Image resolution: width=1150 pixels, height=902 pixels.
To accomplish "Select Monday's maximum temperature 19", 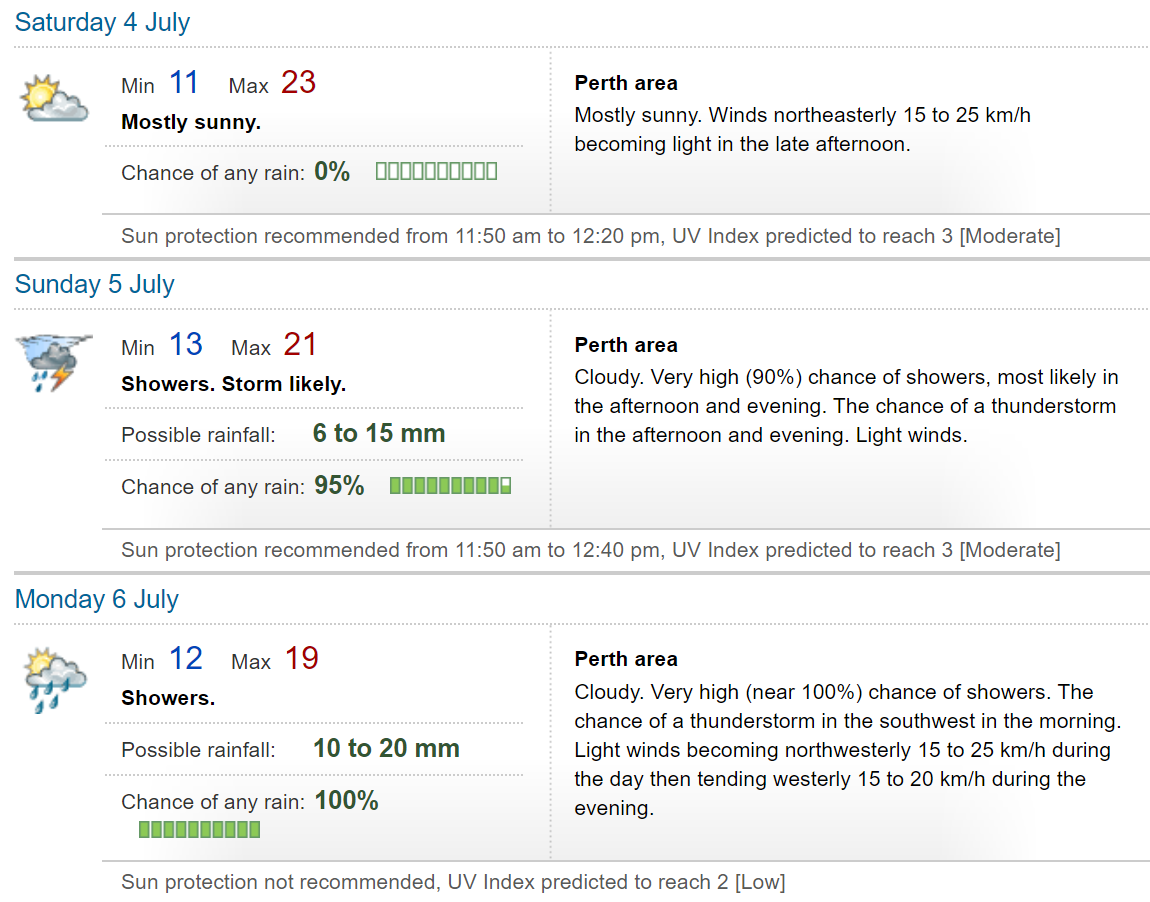I will pyautogui.click(x=301, y=659).
